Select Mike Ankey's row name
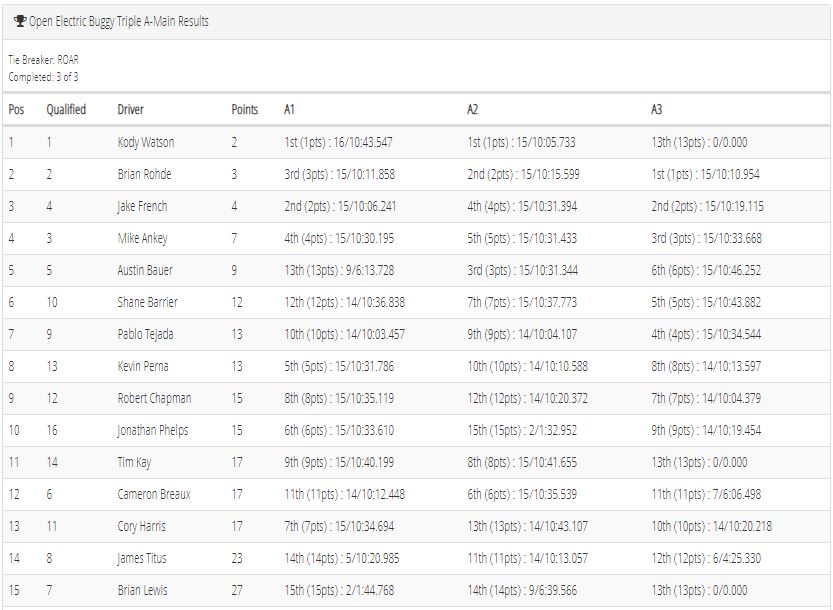The height and width of the screenshot is (610, 833). point(142,238)
